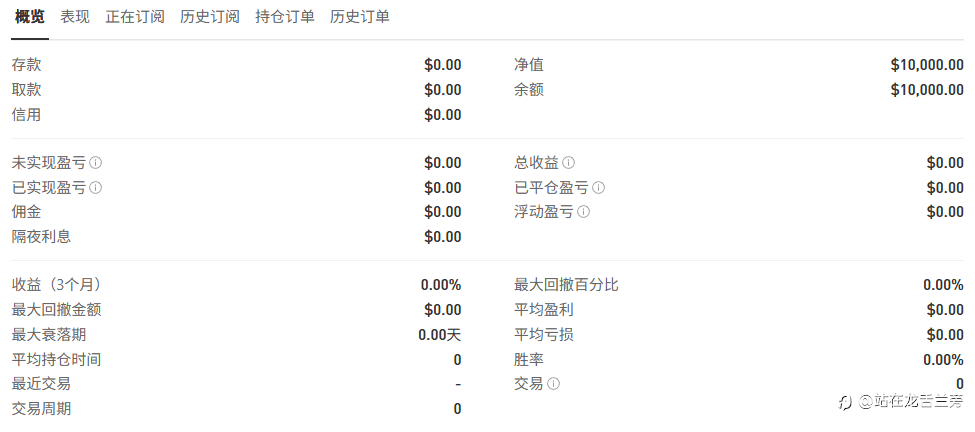
Task: Click the 净值 amount $10,000.00
Action: pos(927,65)
